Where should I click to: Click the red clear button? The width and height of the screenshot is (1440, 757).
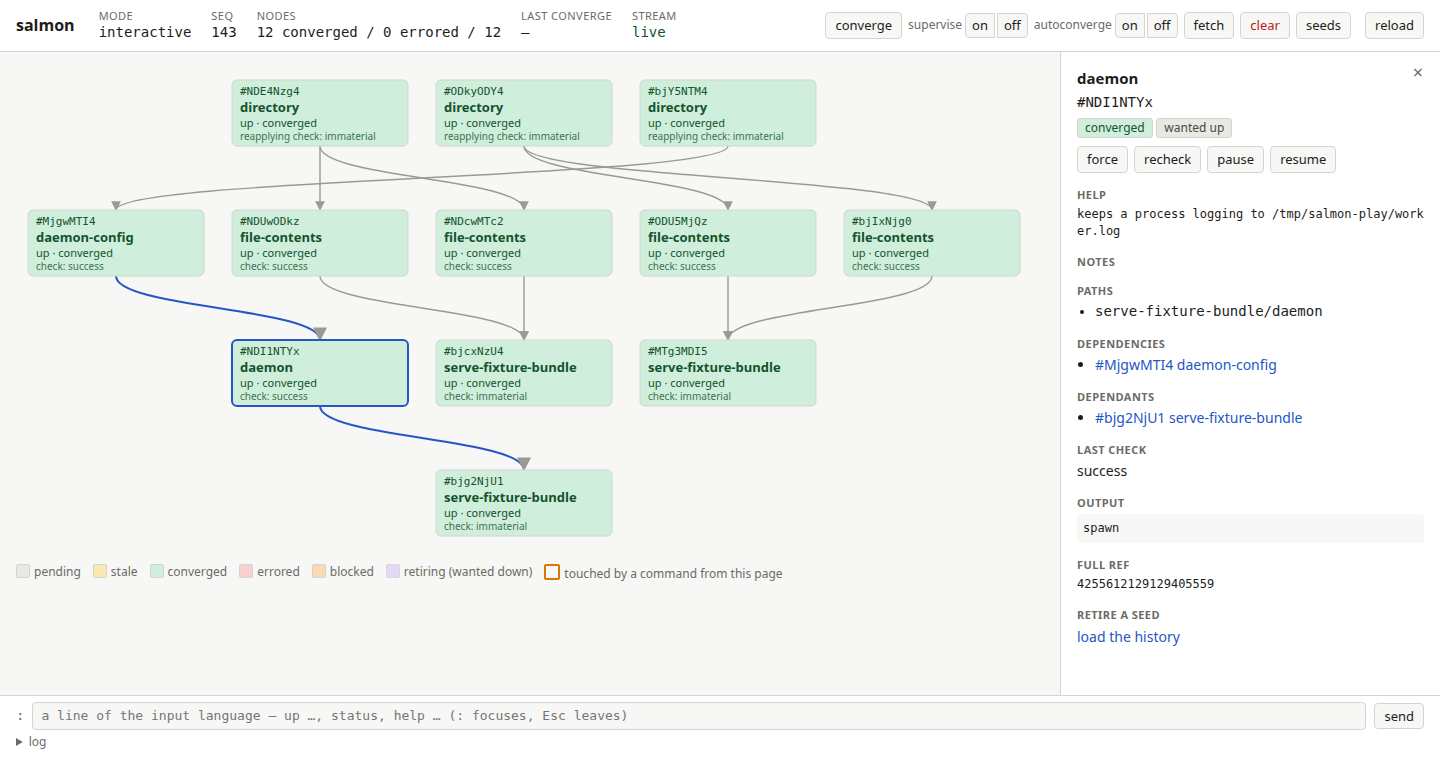[x=1265, y=25]
